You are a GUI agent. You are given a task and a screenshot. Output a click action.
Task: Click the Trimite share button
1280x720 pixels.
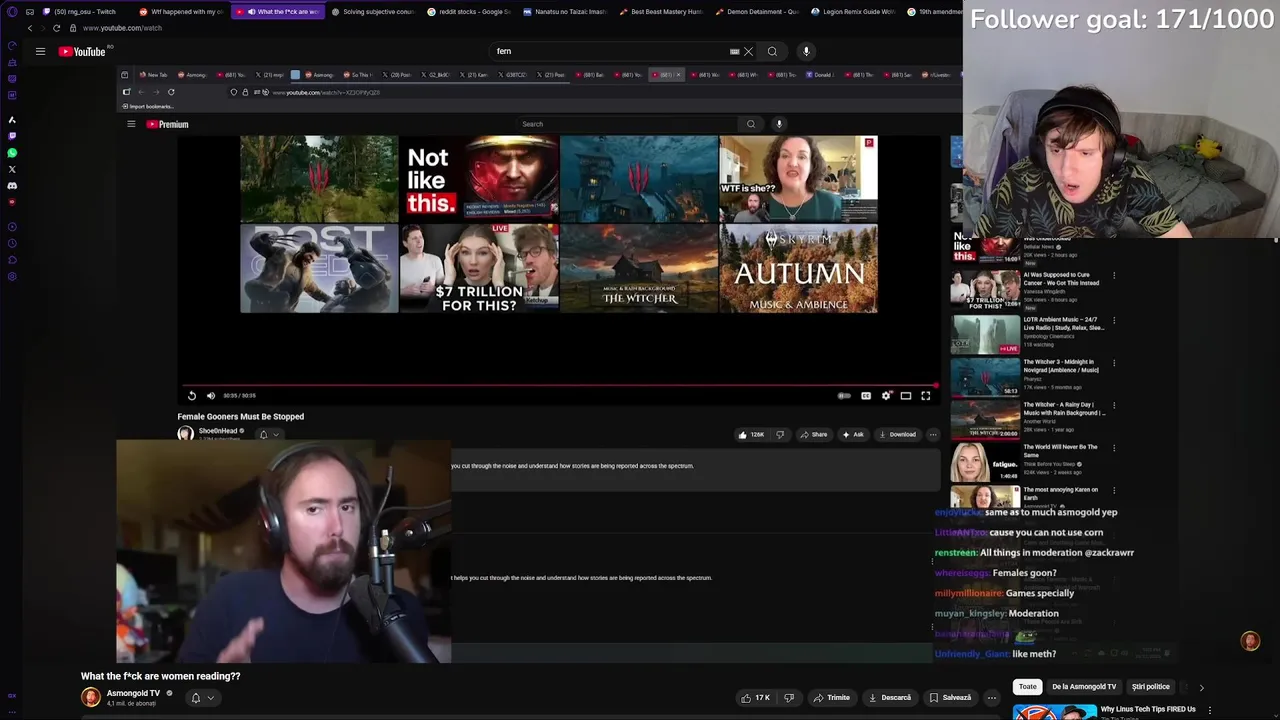coord(832,698)
